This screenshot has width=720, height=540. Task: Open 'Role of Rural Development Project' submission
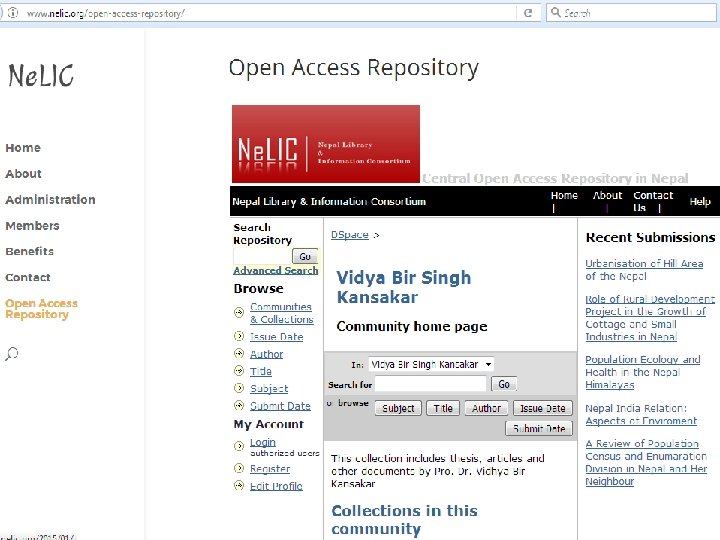click(650, 318)
